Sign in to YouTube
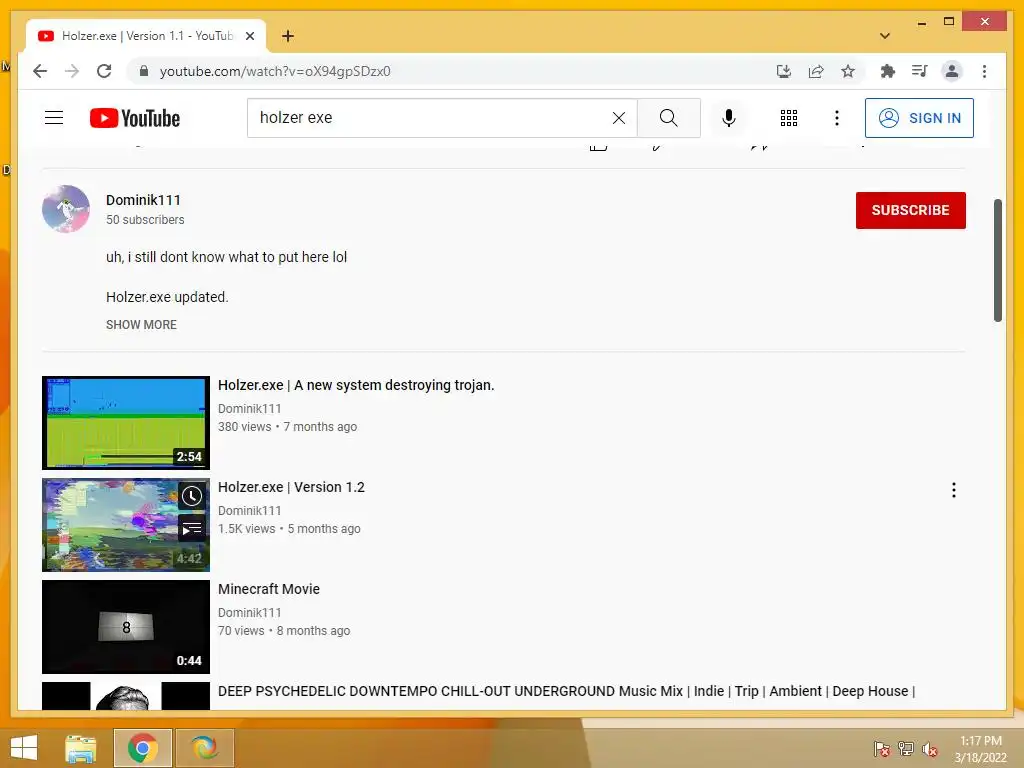Screen dimensions: 1024x768 (x=919, y=118)
